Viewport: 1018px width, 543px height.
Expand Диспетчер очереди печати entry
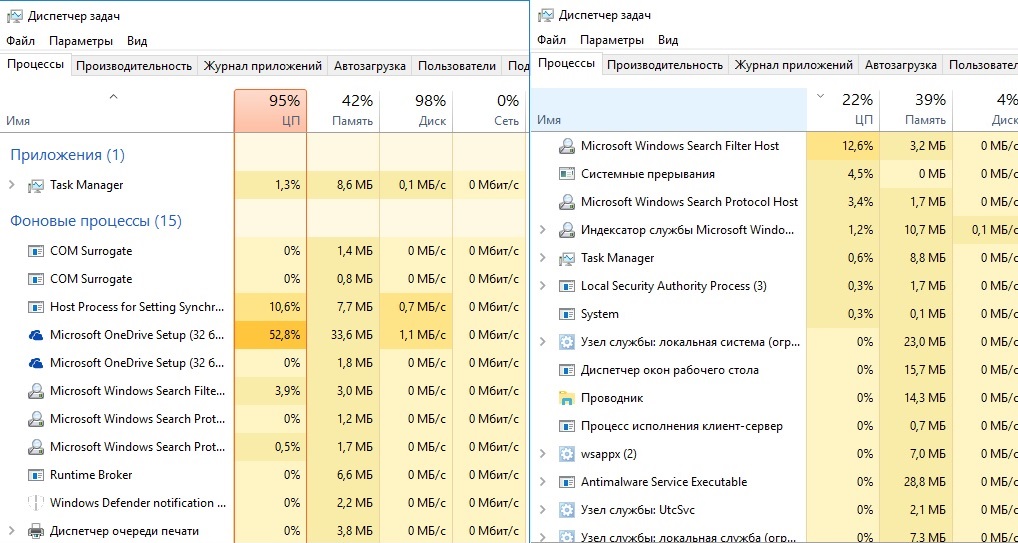click(x=11, y=531)
